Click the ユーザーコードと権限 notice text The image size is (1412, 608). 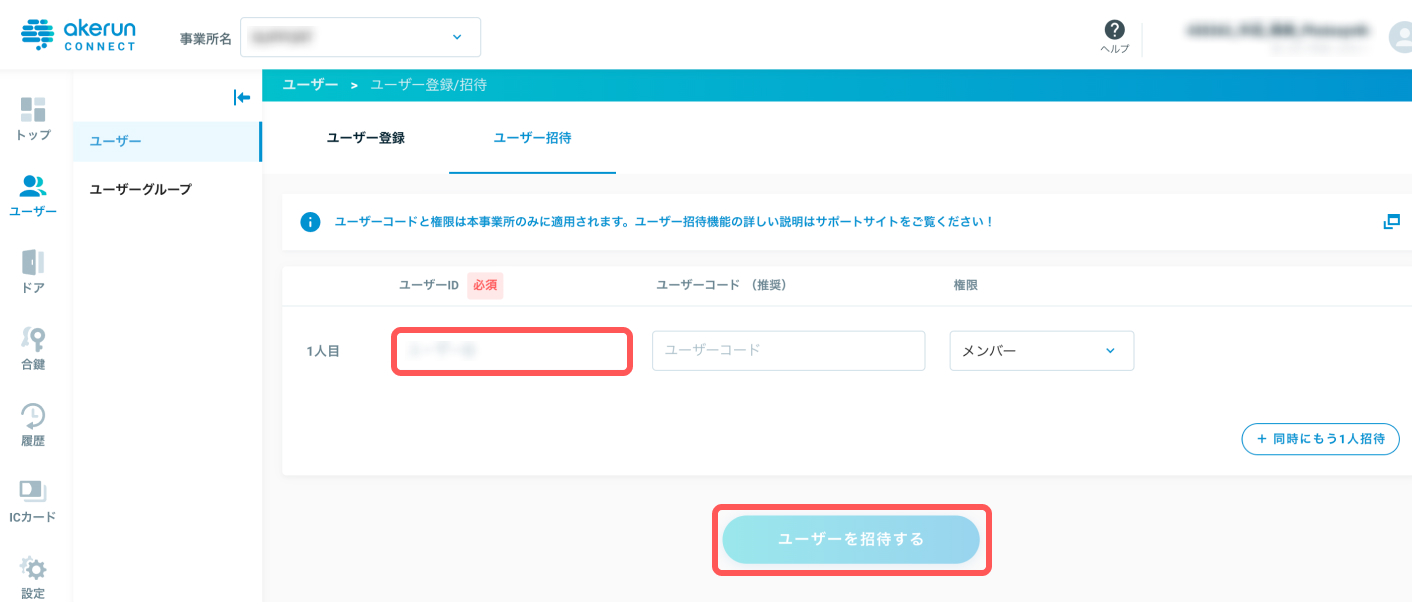663,222
